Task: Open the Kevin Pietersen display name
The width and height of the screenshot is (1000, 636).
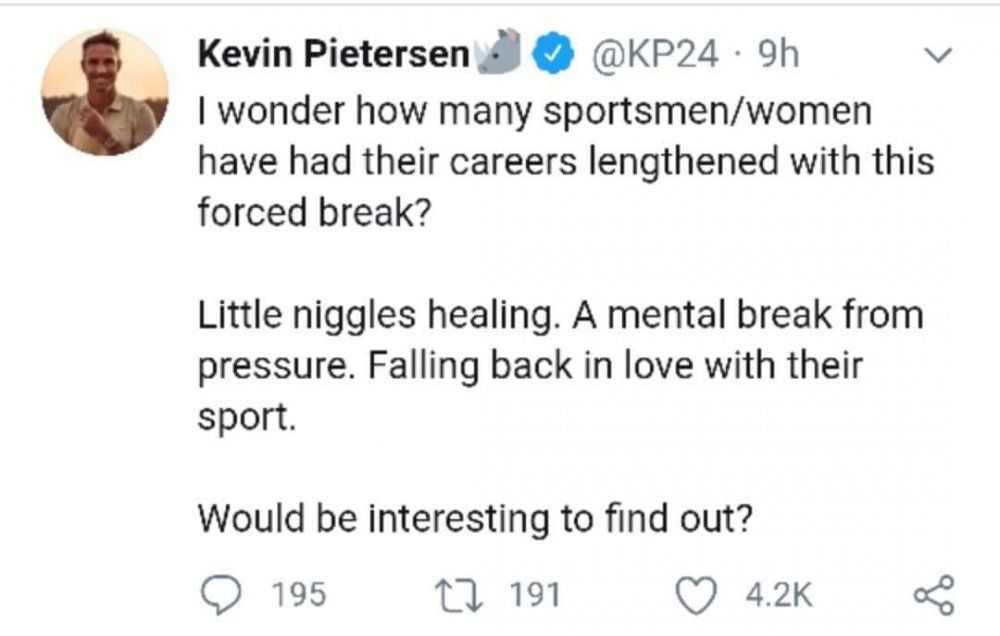Action: pos(334,53)
